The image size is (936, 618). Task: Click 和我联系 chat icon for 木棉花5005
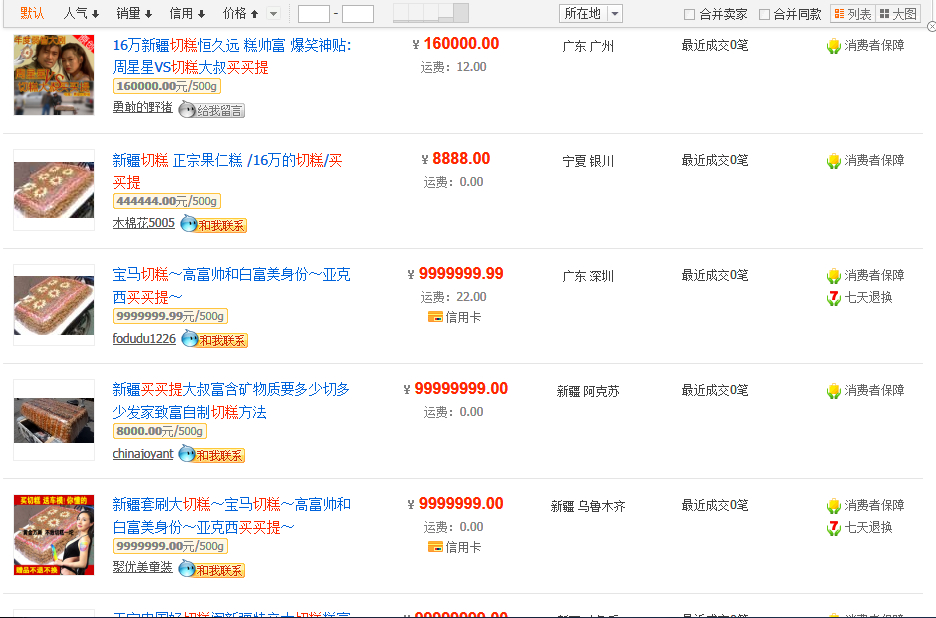(x=214, y=225)
